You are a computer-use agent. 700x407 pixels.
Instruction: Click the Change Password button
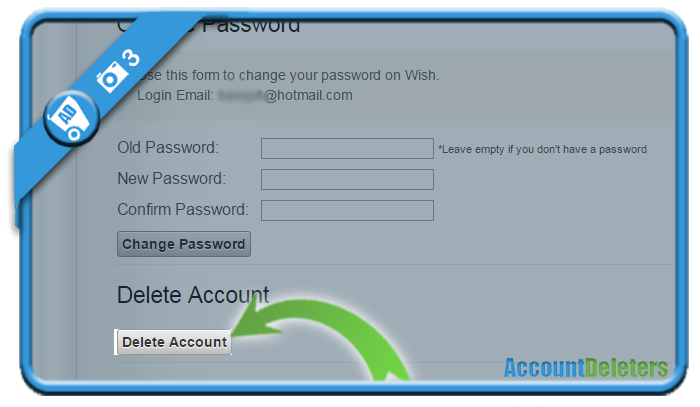click(x=183, y=244)
